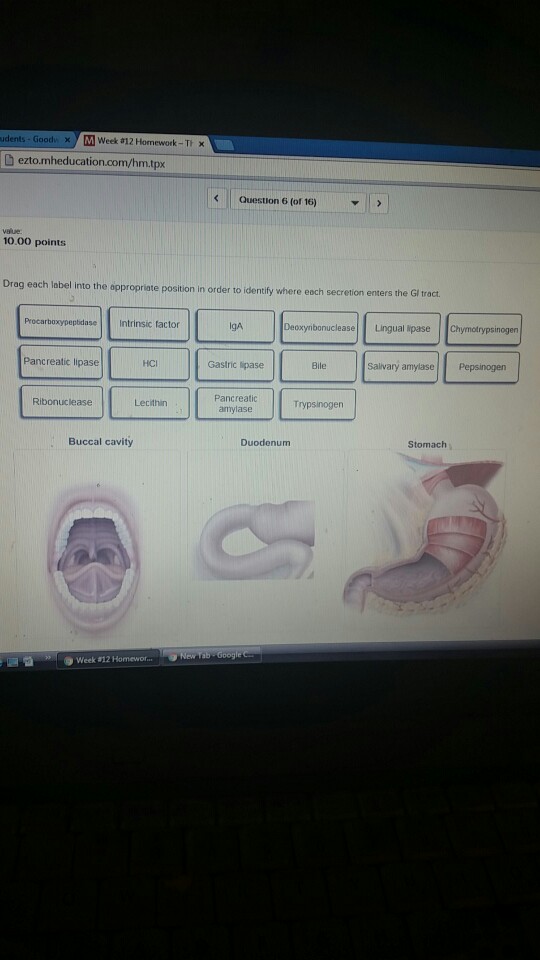Click the Buccal cavity mouth image
The image size is (540, 960).
point(94,557)
